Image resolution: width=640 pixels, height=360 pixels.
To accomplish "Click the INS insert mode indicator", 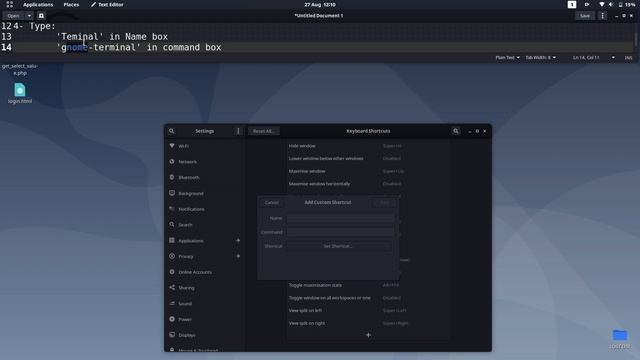I will coord(628,58).
